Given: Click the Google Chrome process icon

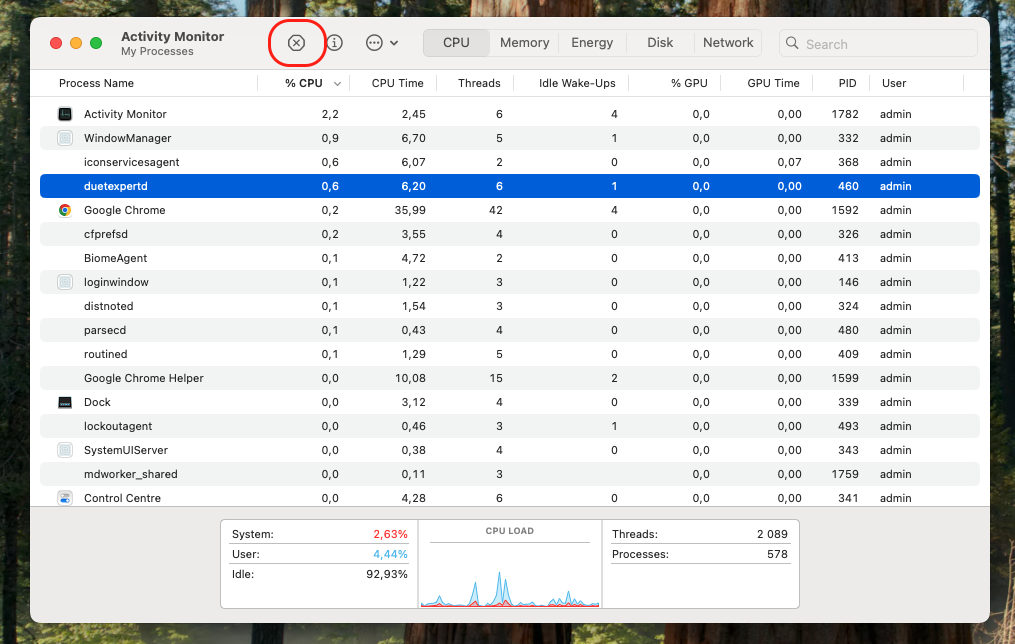Looking at the screenshot, I should [x=65, y=210].
